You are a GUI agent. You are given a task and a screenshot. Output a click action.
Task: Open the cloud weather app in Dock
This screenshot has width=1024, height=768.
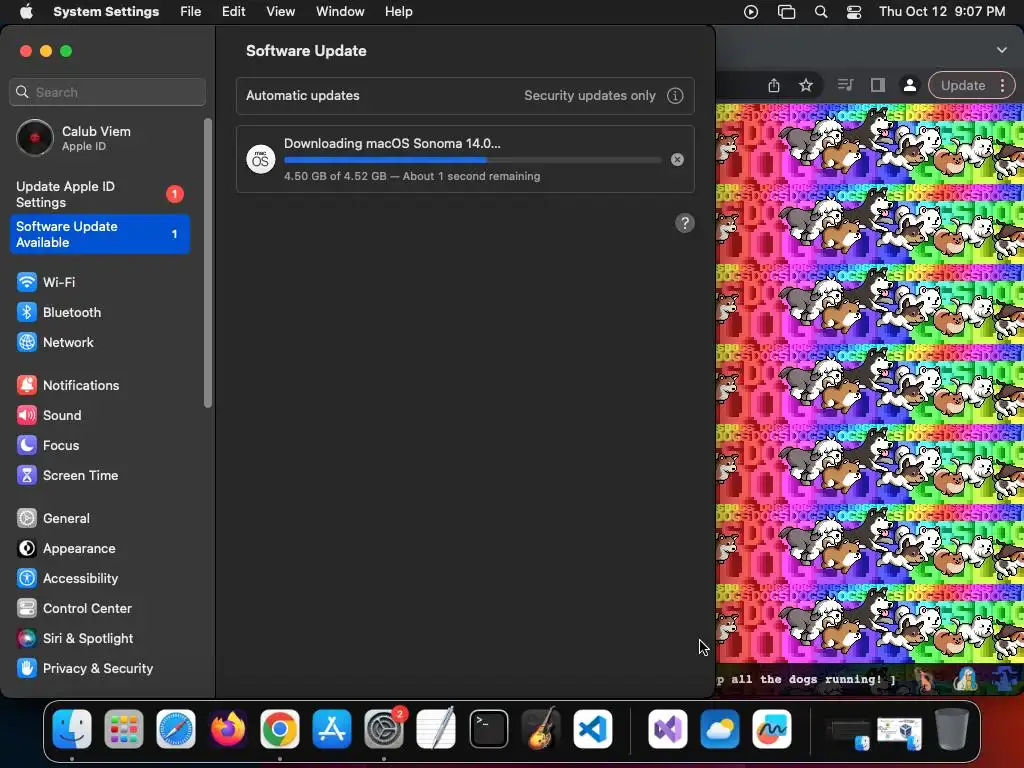click(x=720, y=729)
